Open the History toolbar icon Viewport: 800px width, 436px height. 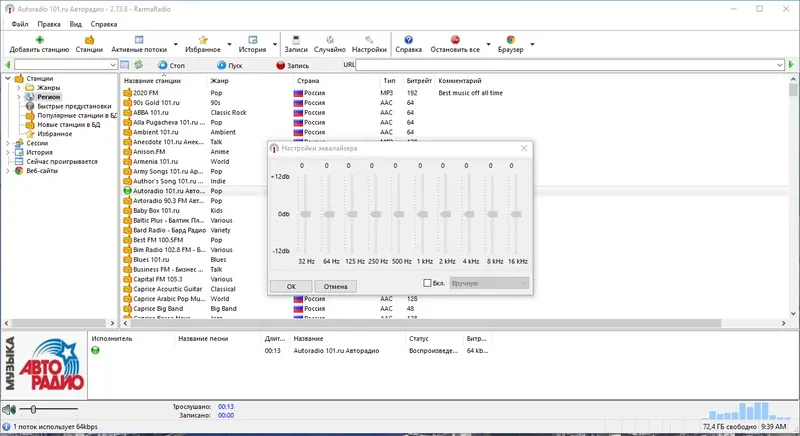tap(253, 40)
